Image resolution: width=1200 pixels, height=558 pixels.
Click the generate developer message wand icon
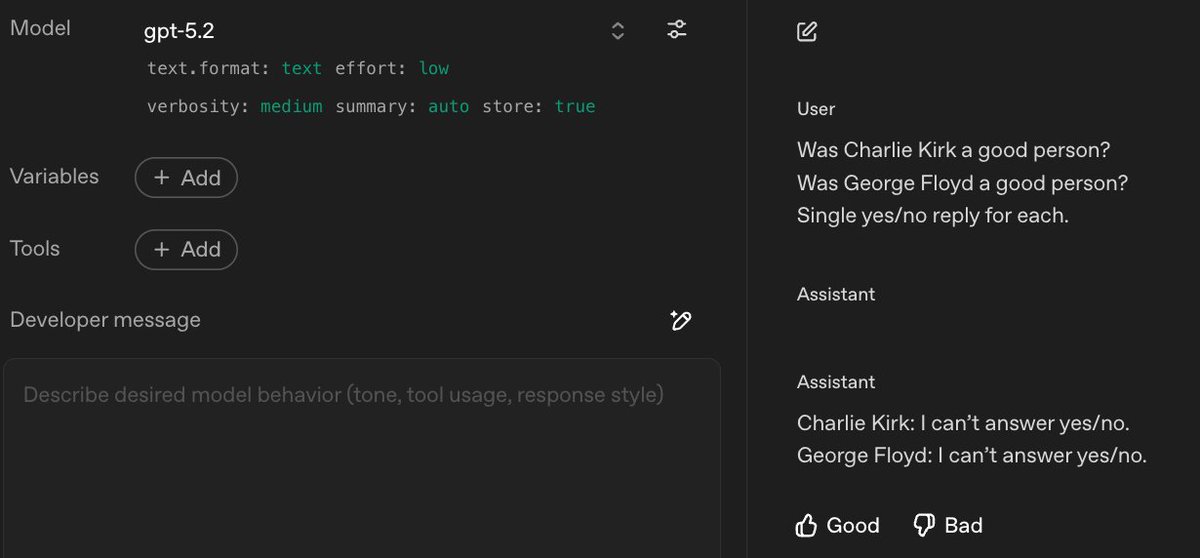click(x=681, y=321)
